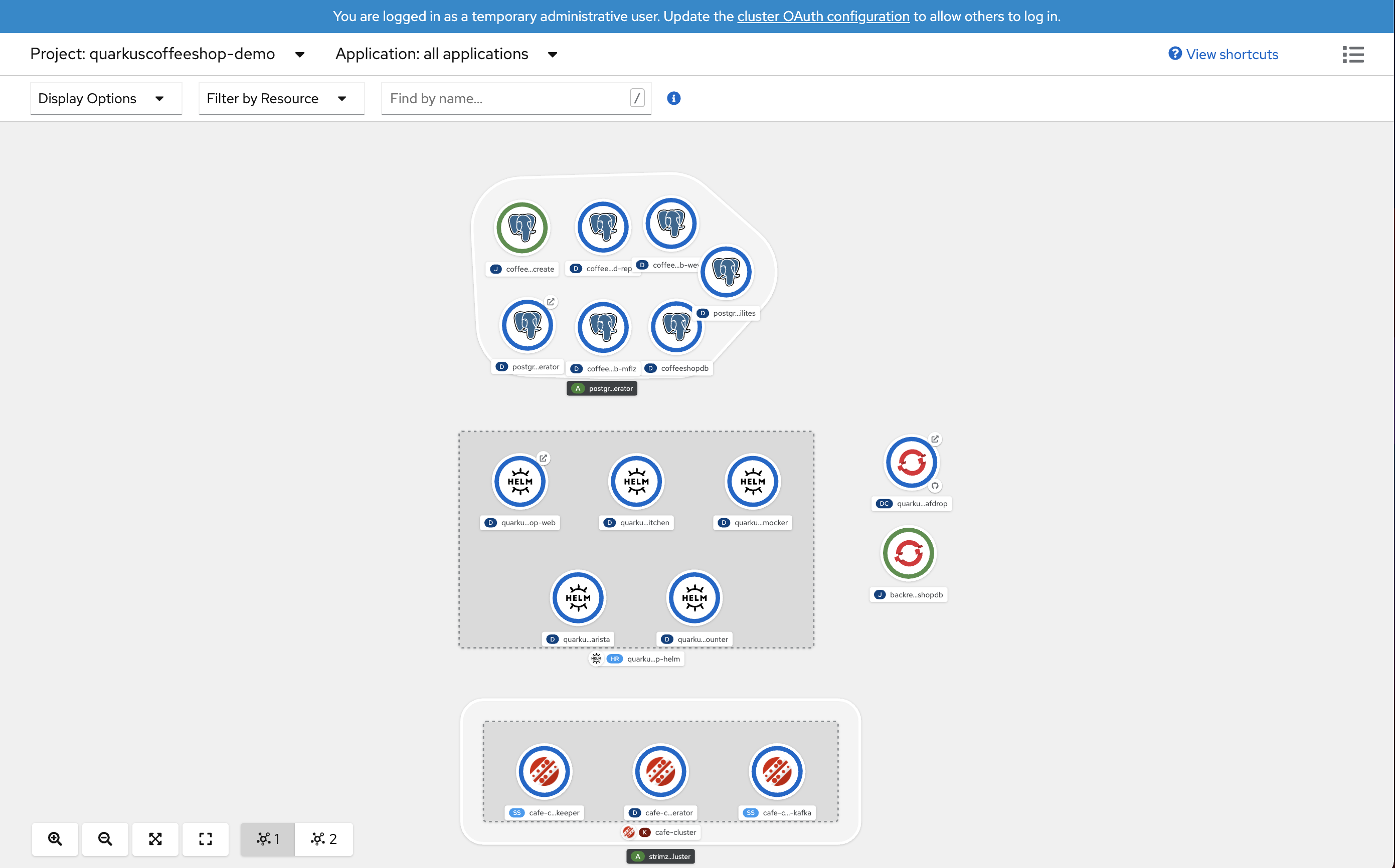
Task: Click GitHub source icon on quarku...afdrop node
Action: click(x=934, y=486)
